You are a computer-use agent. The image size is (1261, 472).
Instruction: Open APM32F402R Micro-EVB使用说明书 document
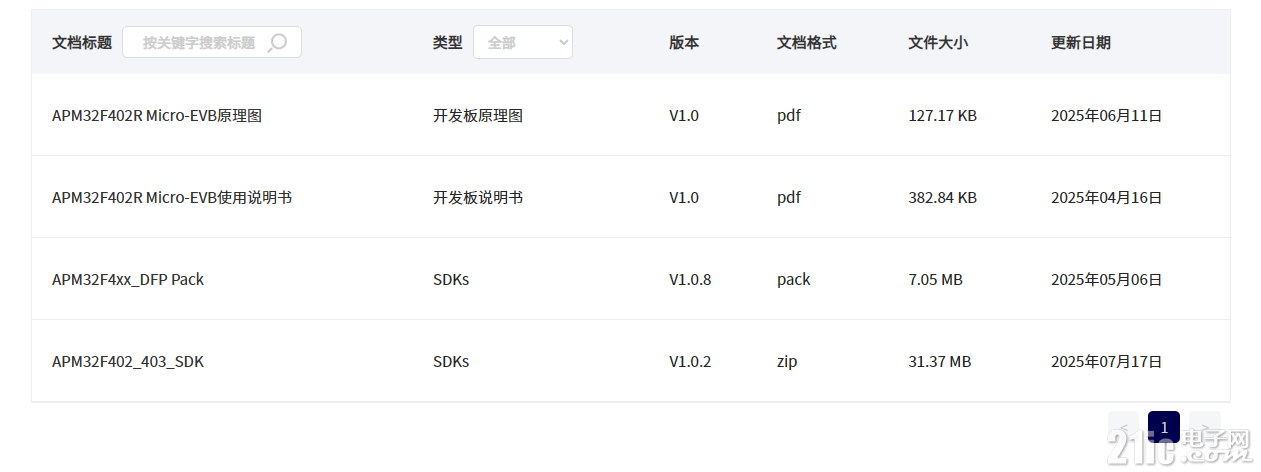(x=172, y=198)
